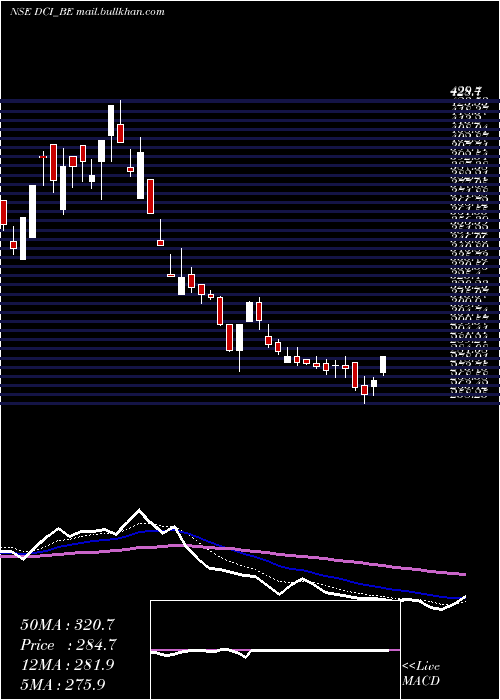The height and width of the screenshot is (700, 500).
Task: Click the 429.7 top price label
Action: pos(465,92)
